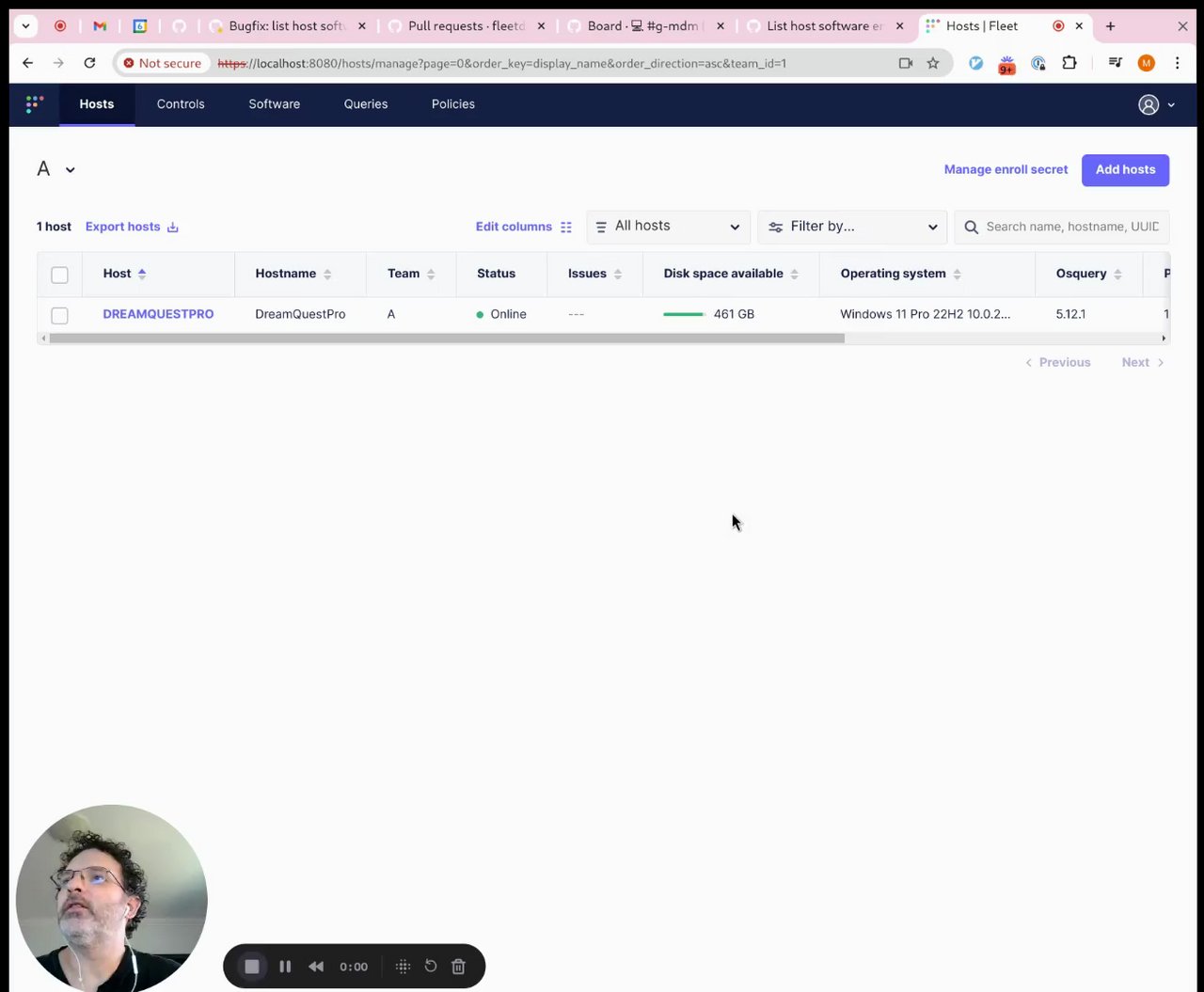Expand the team A selector dropdown
The width and height of the screenshot is (1204, 992).
click(56, 169)
